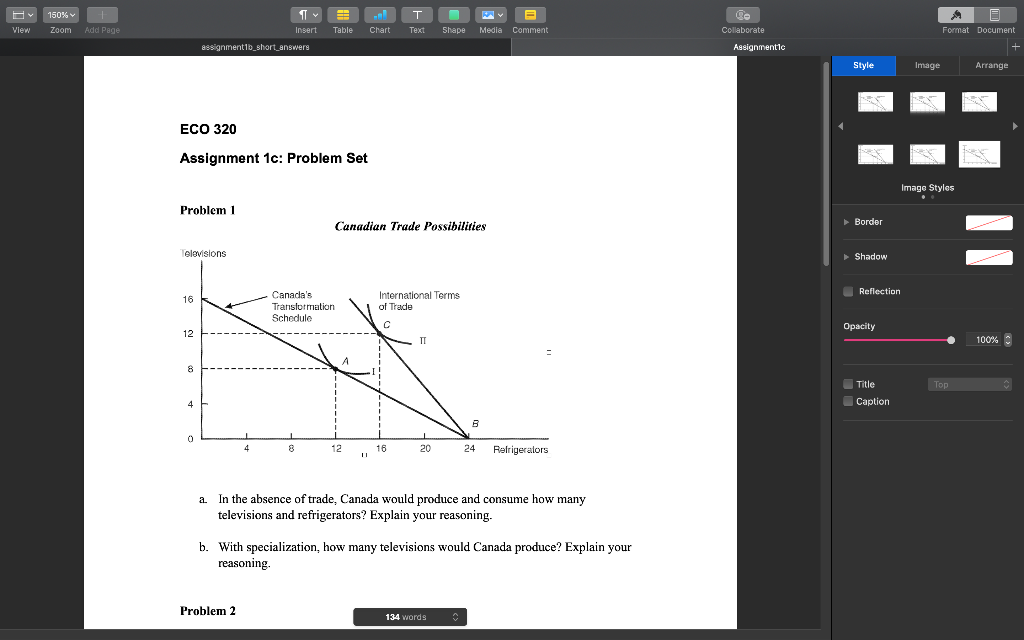Enable the Caption checkbox
The height and width of the screenshot is (640, 1024).
pos(847,401)
